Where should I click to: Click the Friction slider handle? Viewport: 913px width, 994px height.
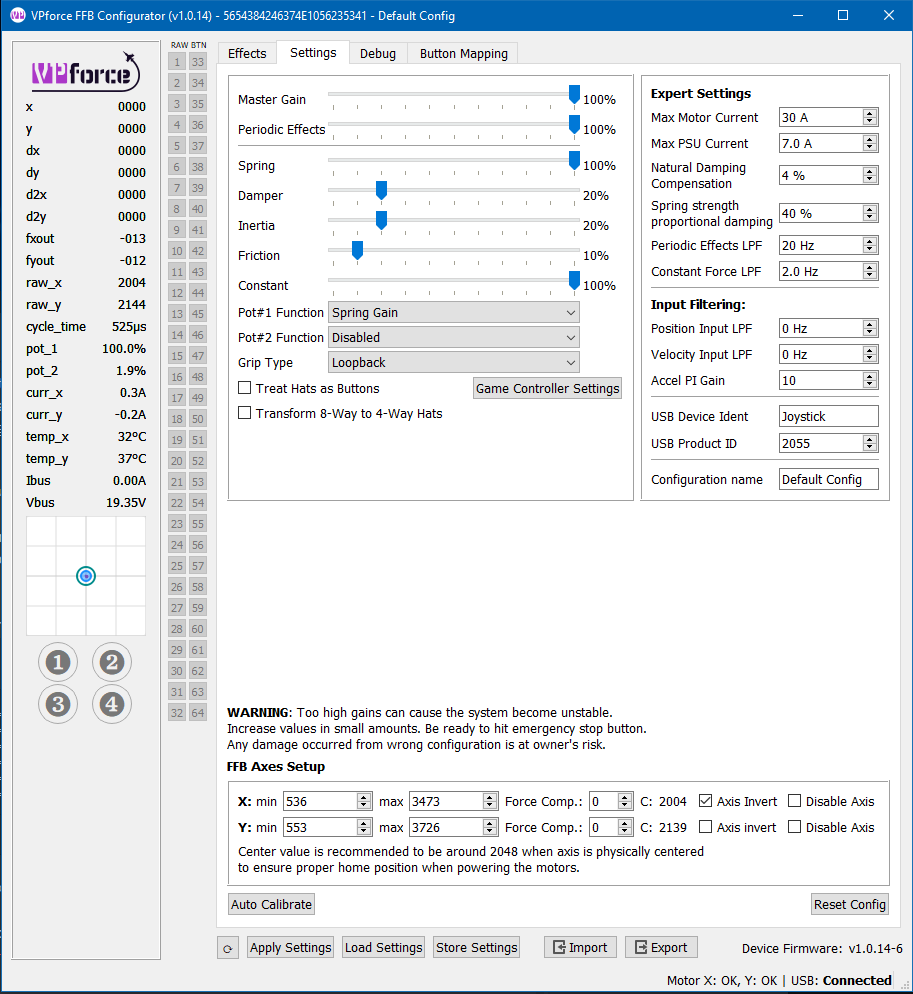pos(357,250)
